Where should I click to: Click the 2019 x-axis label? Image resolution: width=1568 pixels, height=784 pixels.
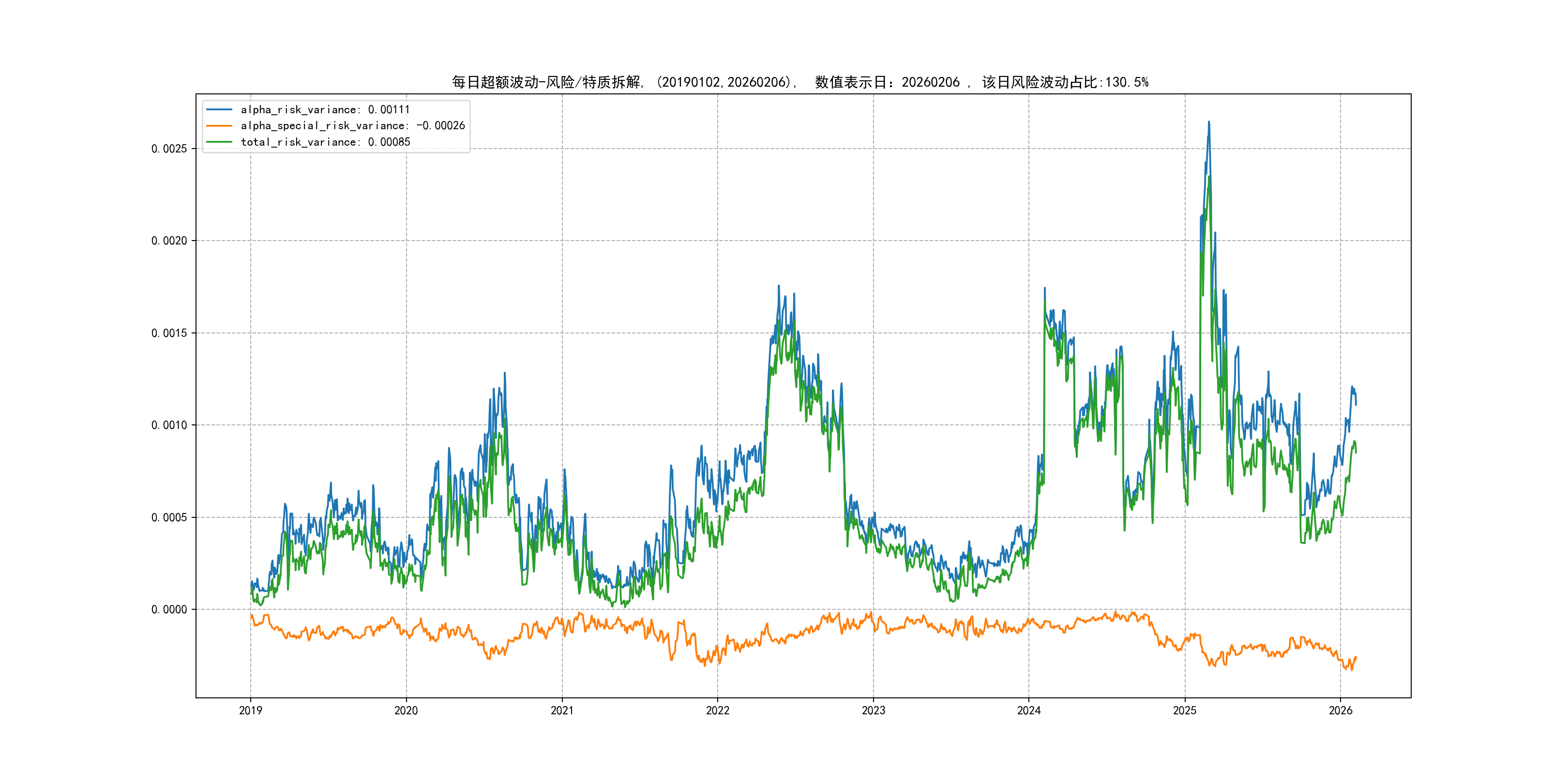tap(250, 710)
